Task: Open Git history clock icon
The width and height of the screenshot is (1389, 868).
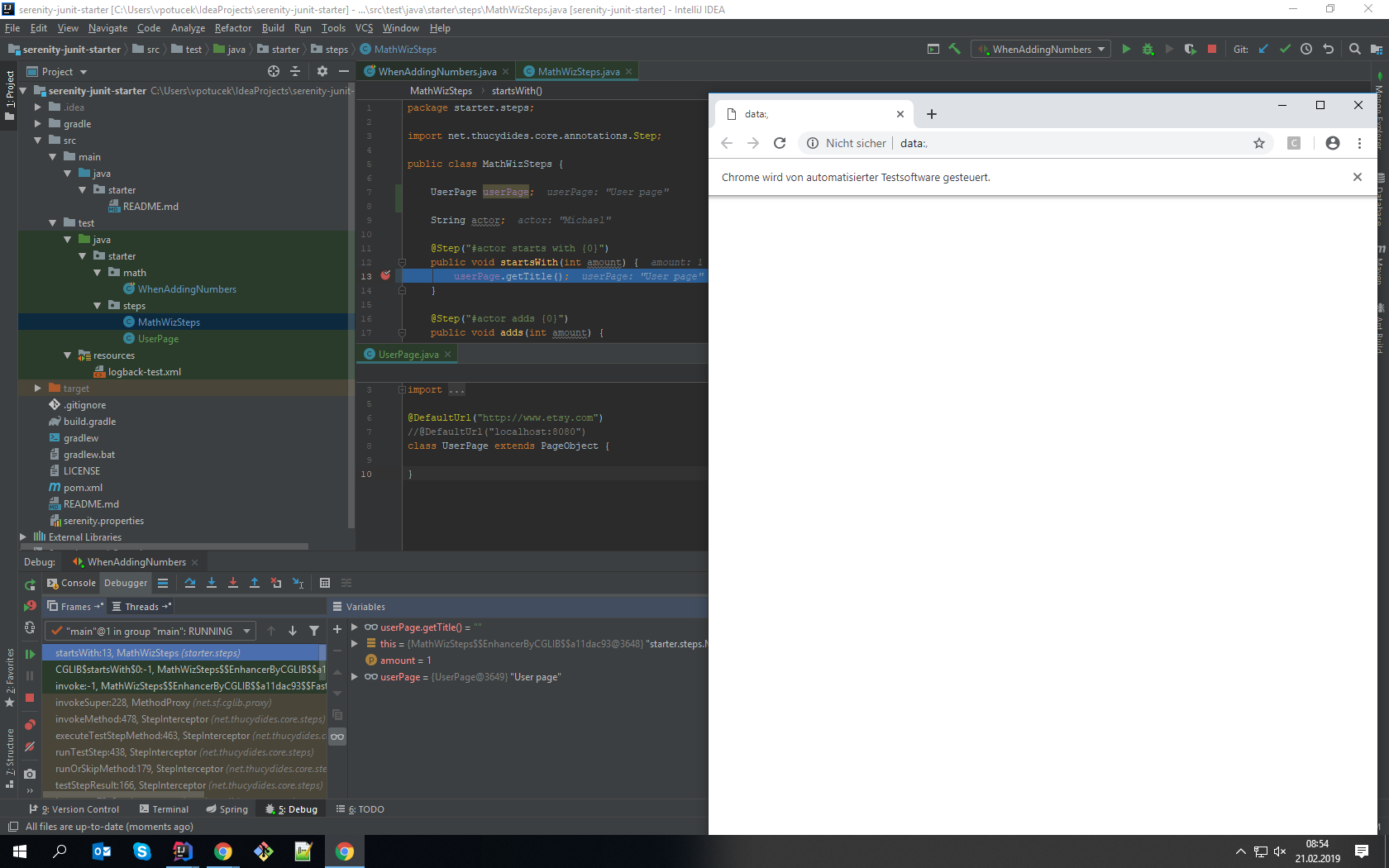Action: click(1306, 49)
